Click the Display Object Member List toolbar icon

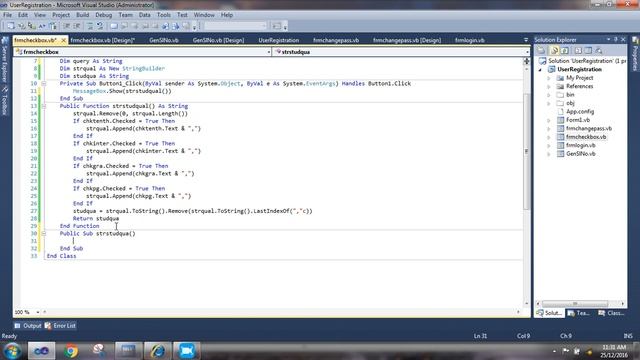coord(11,26)
